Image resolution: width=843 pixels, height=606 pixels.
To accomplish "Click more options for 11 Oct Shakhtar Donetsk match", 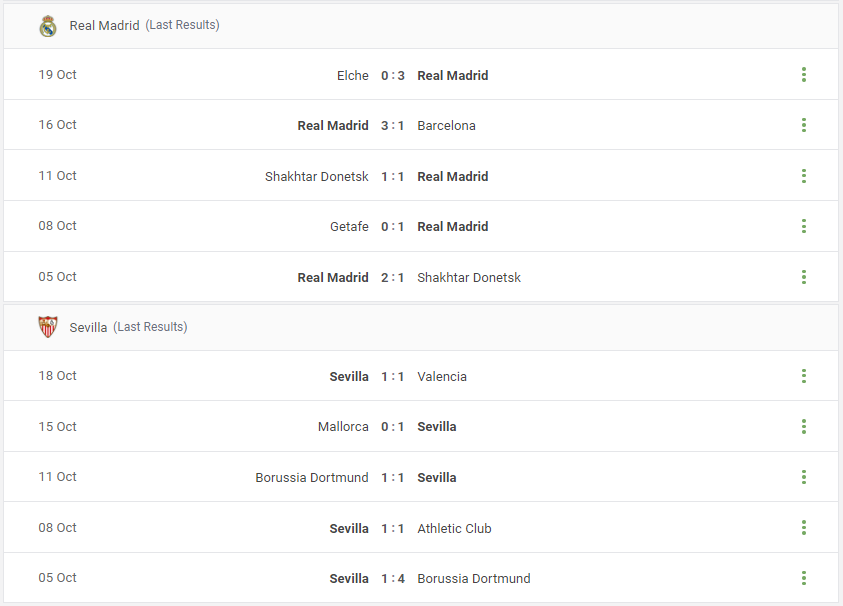I will click(x=804, y=176).
